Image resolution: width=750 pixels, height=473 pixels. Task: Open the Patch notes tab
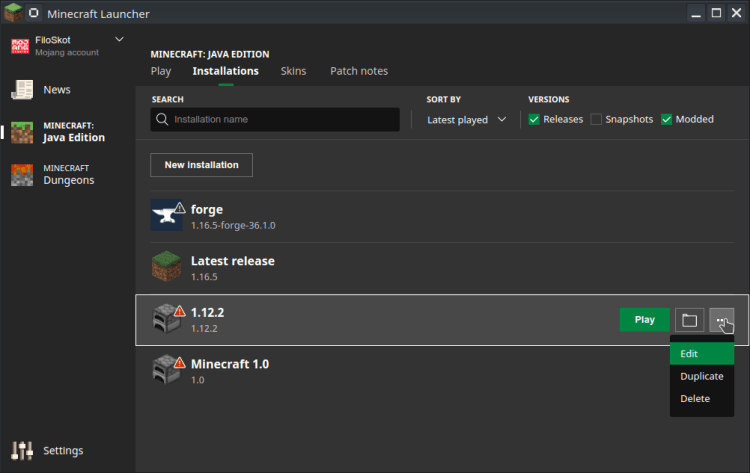pos(359,71)
